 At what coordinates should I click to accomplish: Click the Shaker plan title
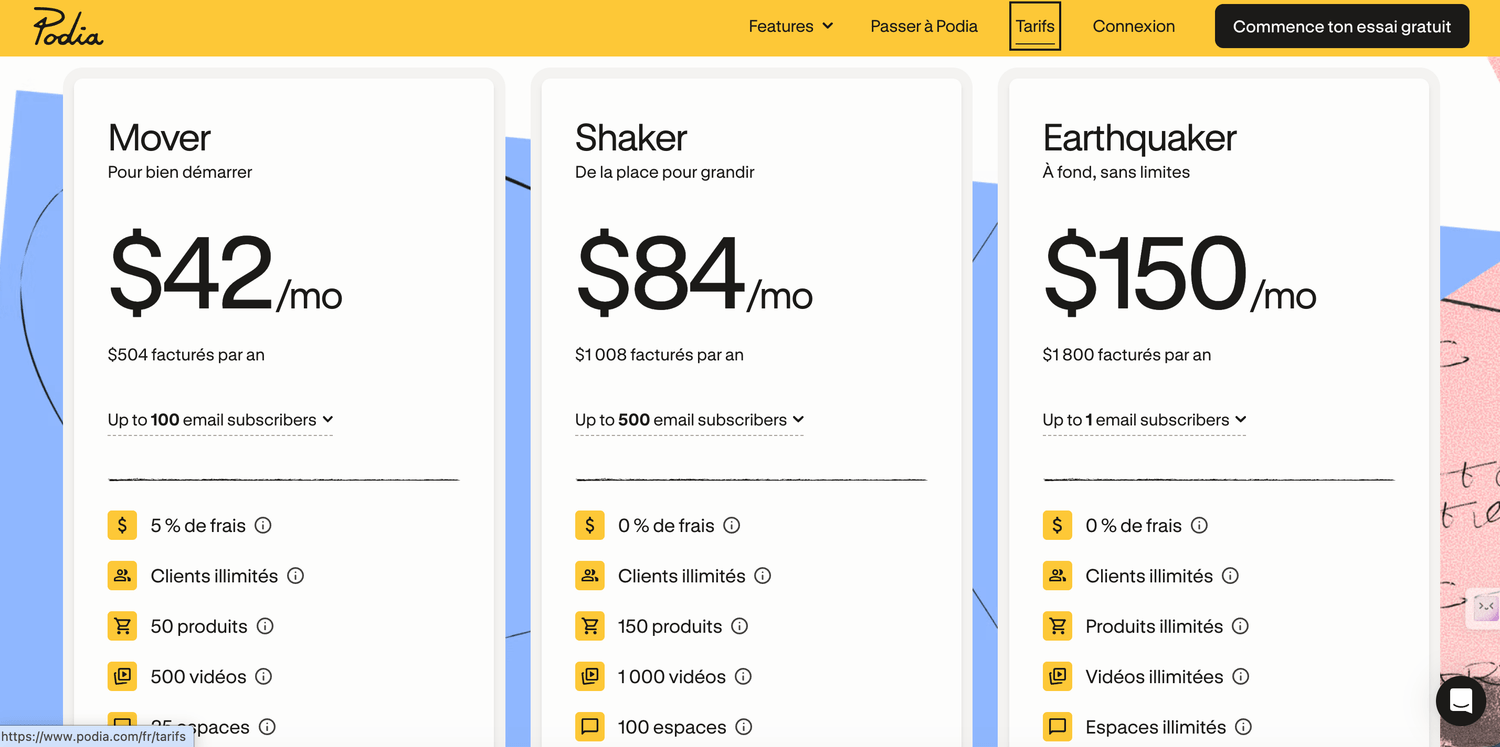point(631,138)
